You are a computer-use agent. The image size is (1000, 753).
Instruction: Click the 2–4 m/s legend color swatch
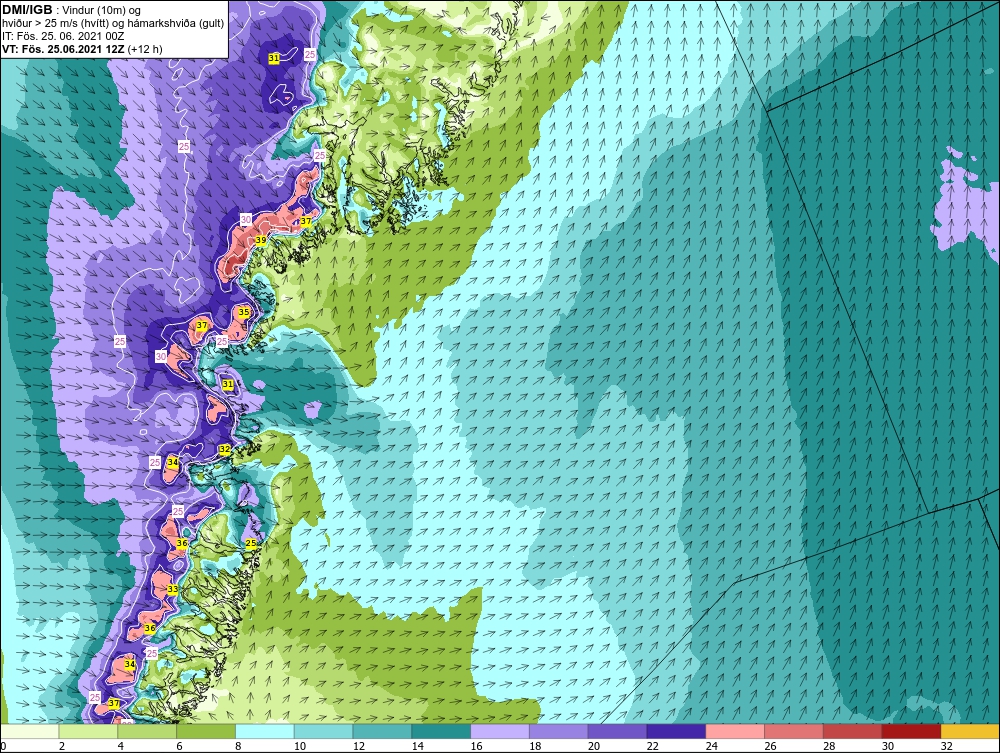pos(89,731)
